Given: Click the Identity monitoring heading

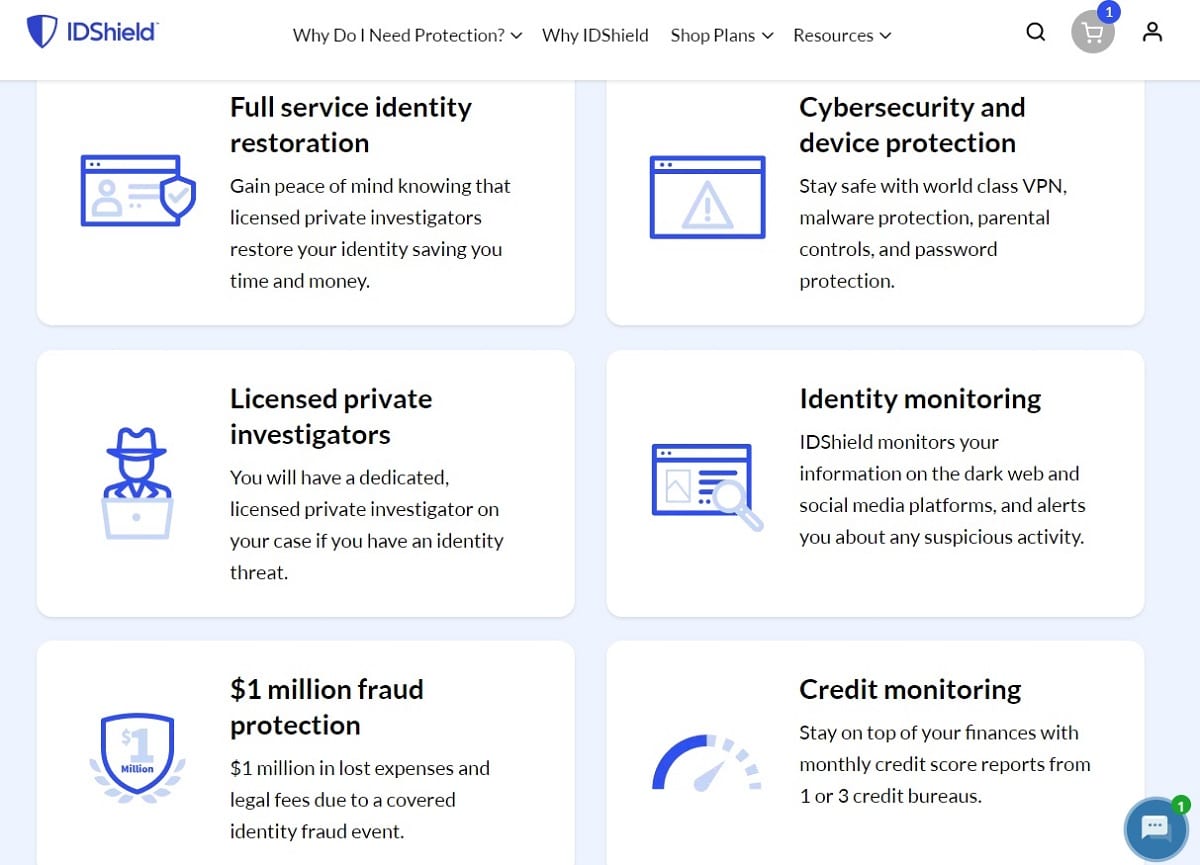Looking at the screenshot, I should (920, 399).
